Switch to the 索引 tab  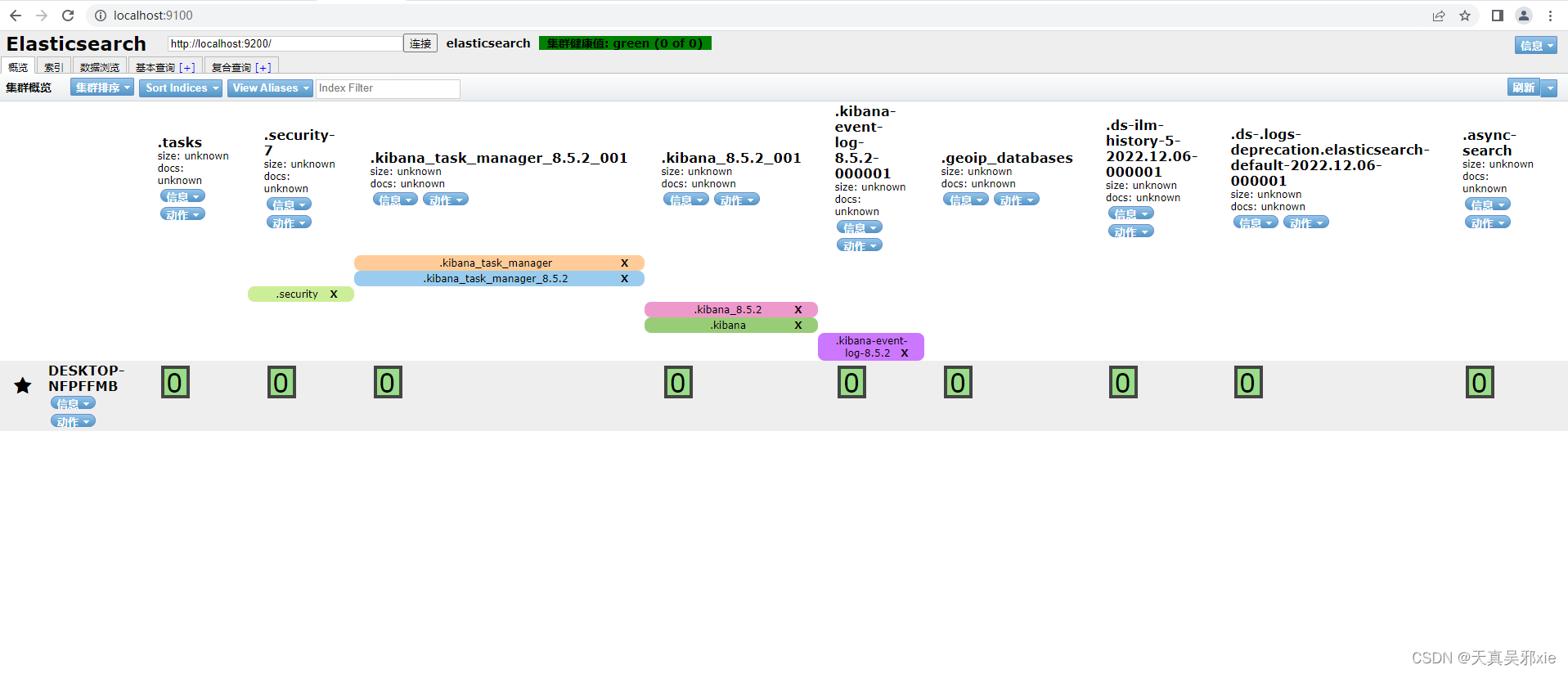coord(54,67)
